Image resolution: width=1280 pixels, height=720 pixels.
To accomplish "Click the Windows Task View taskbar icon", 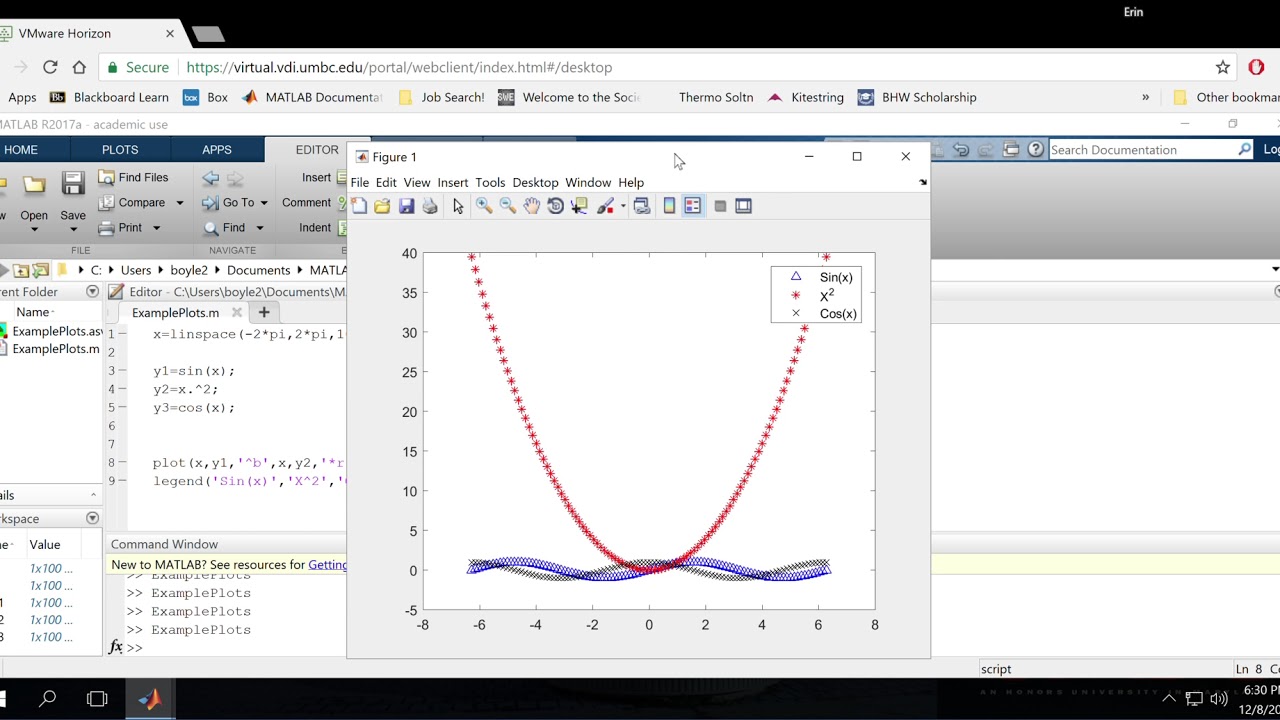I will [97, 699].
